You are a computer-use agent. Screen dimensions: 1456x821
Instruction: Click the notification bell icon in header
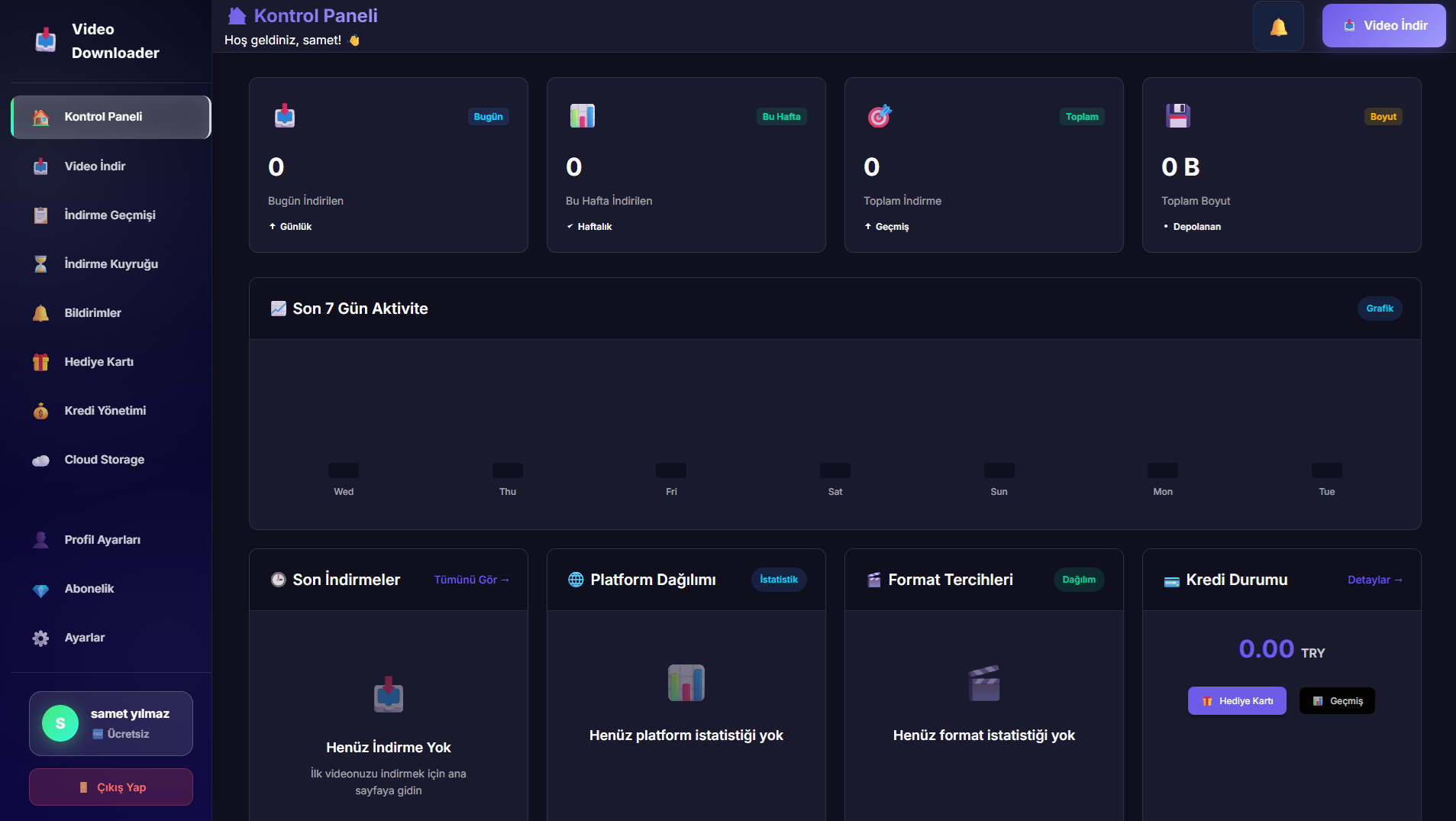1278,27
